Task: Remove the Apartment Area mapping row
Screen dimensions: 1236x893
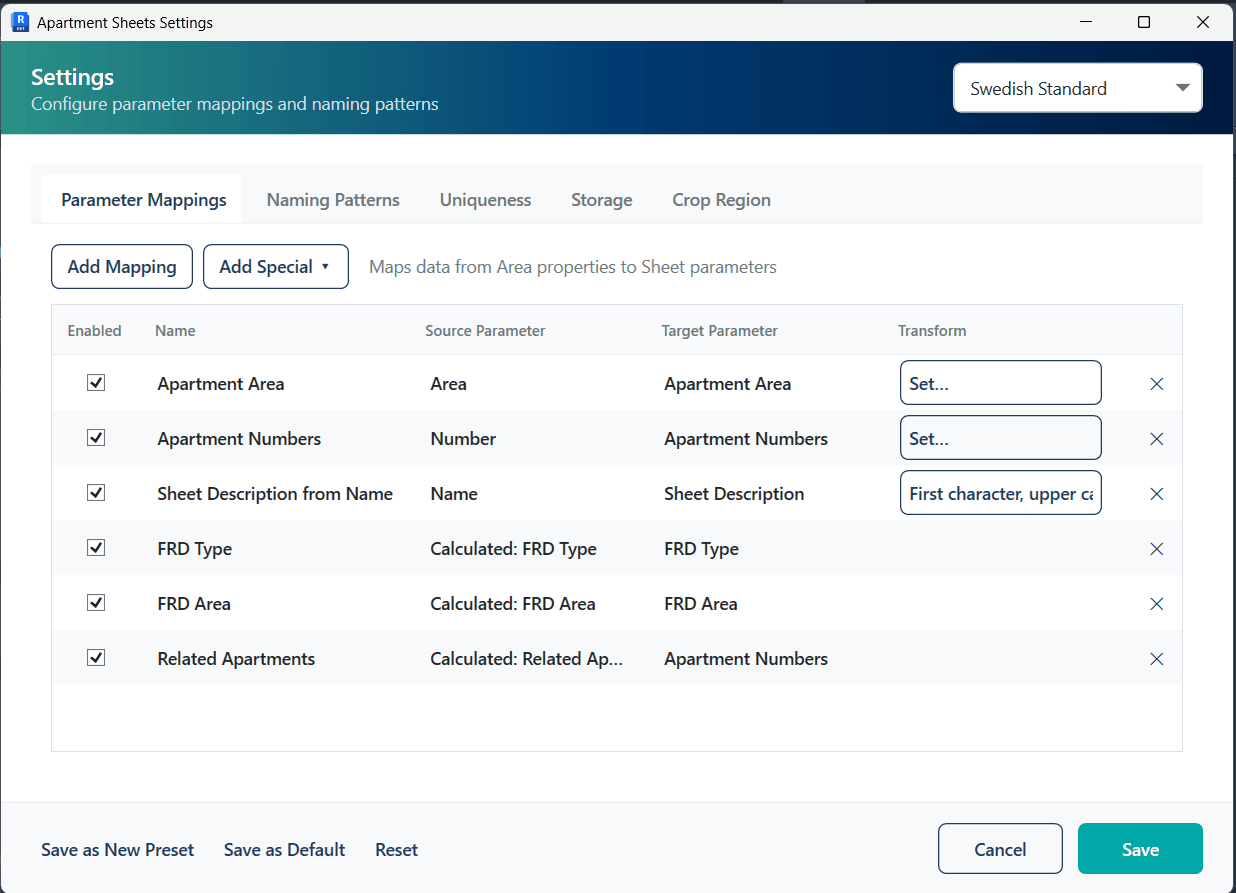Action: 1157,384
